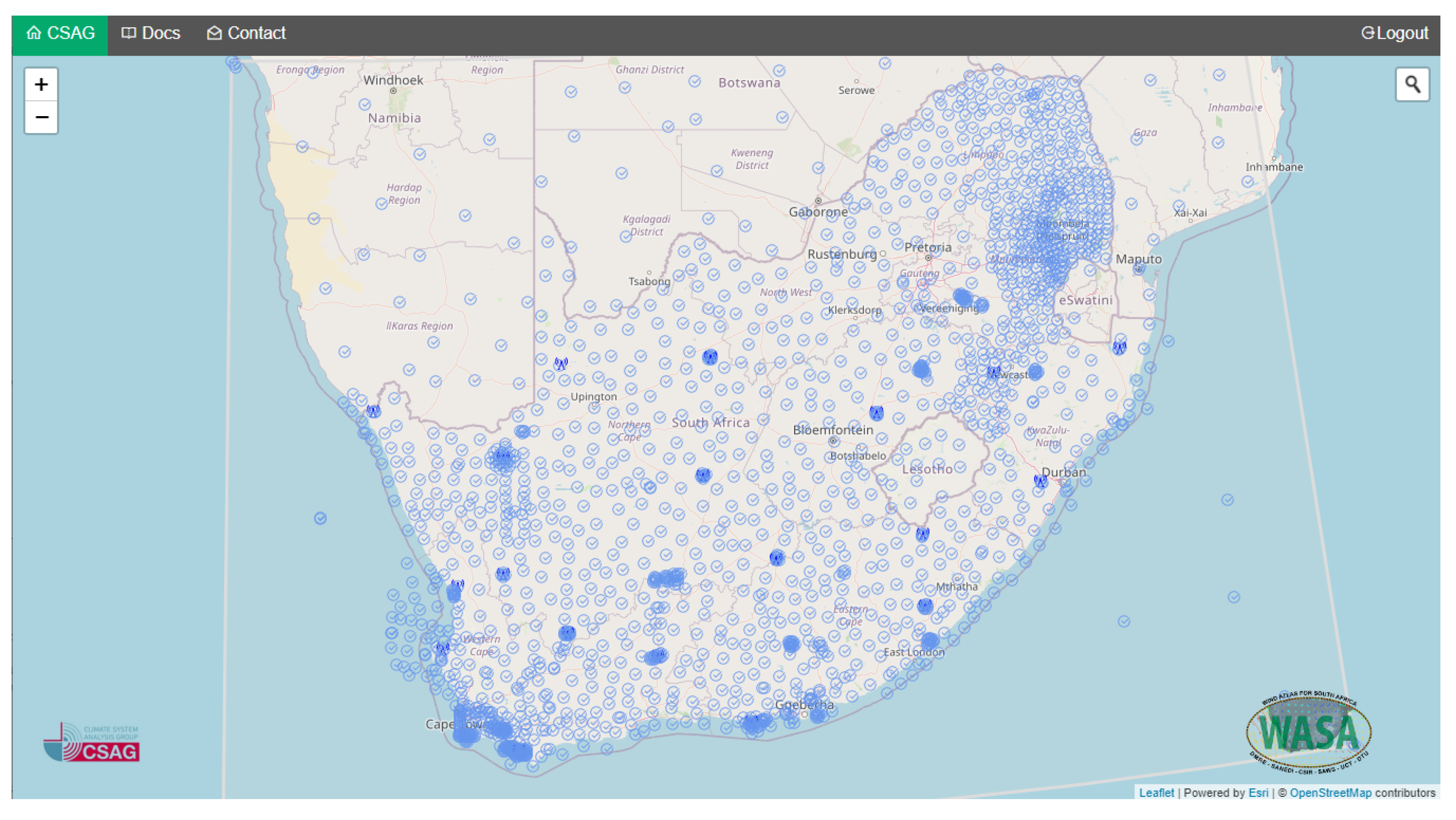Select lone offshore marker west of Western Cape
The image size is (1456, 820).
click(320, 517)
